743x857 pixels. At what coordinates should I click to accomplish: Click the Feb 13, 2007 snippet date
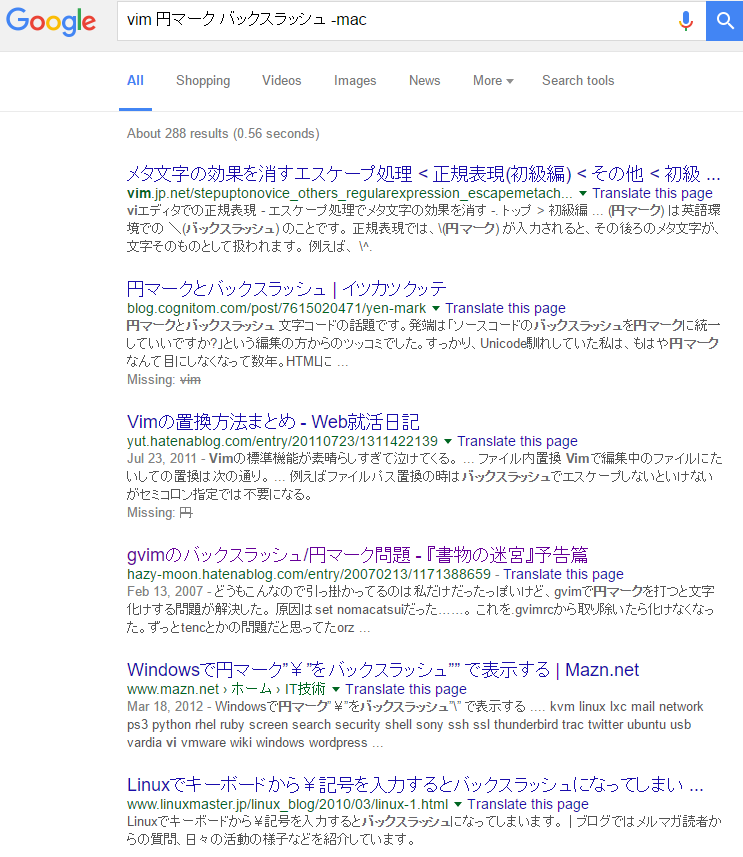pos(165,591)
